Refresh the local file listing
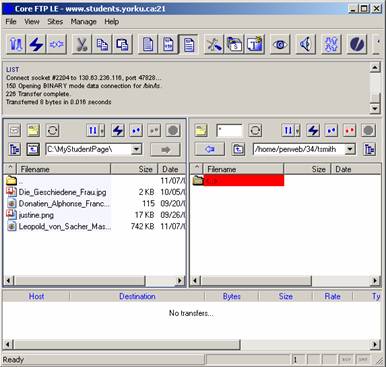 coord(52,130)
